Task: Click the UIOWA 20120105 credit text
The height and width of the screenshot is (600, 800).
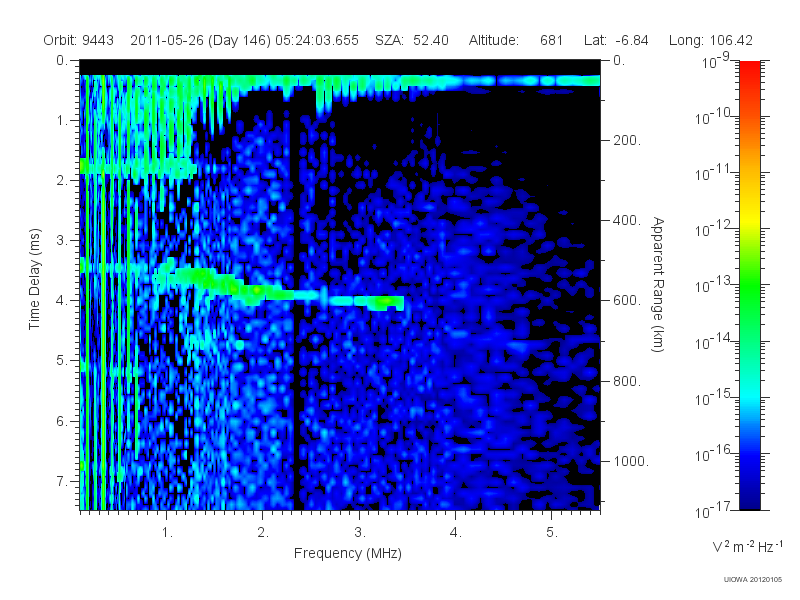Action: pos(753,579)
